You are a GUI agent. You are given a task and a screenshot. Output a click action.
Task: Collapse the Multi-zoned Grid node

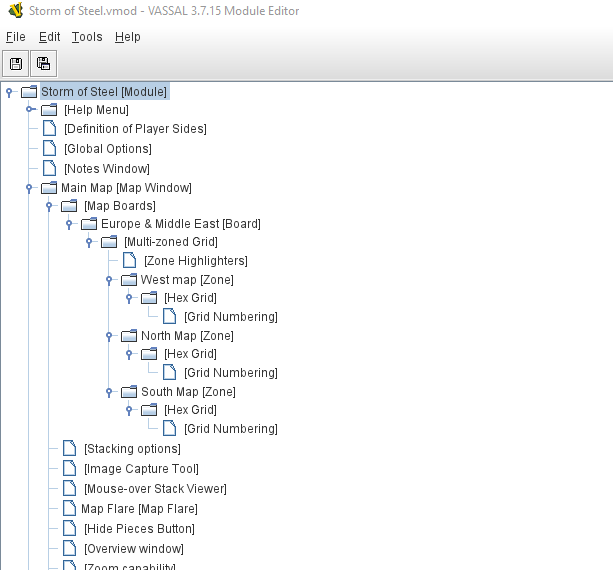click(89, 242)
